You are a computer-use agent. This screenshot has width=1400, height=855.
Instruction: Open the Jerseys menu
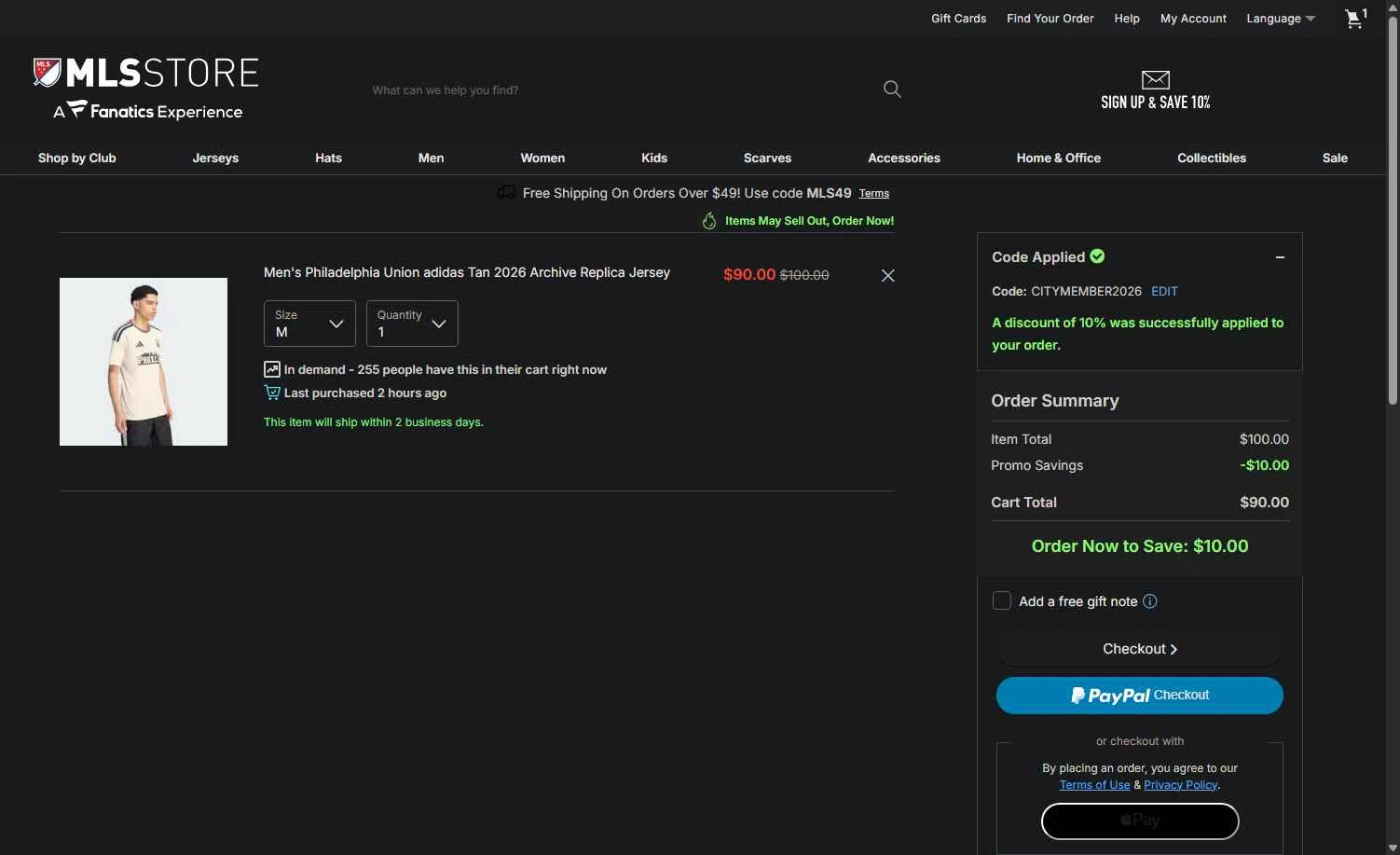click(x=215, y=158)
